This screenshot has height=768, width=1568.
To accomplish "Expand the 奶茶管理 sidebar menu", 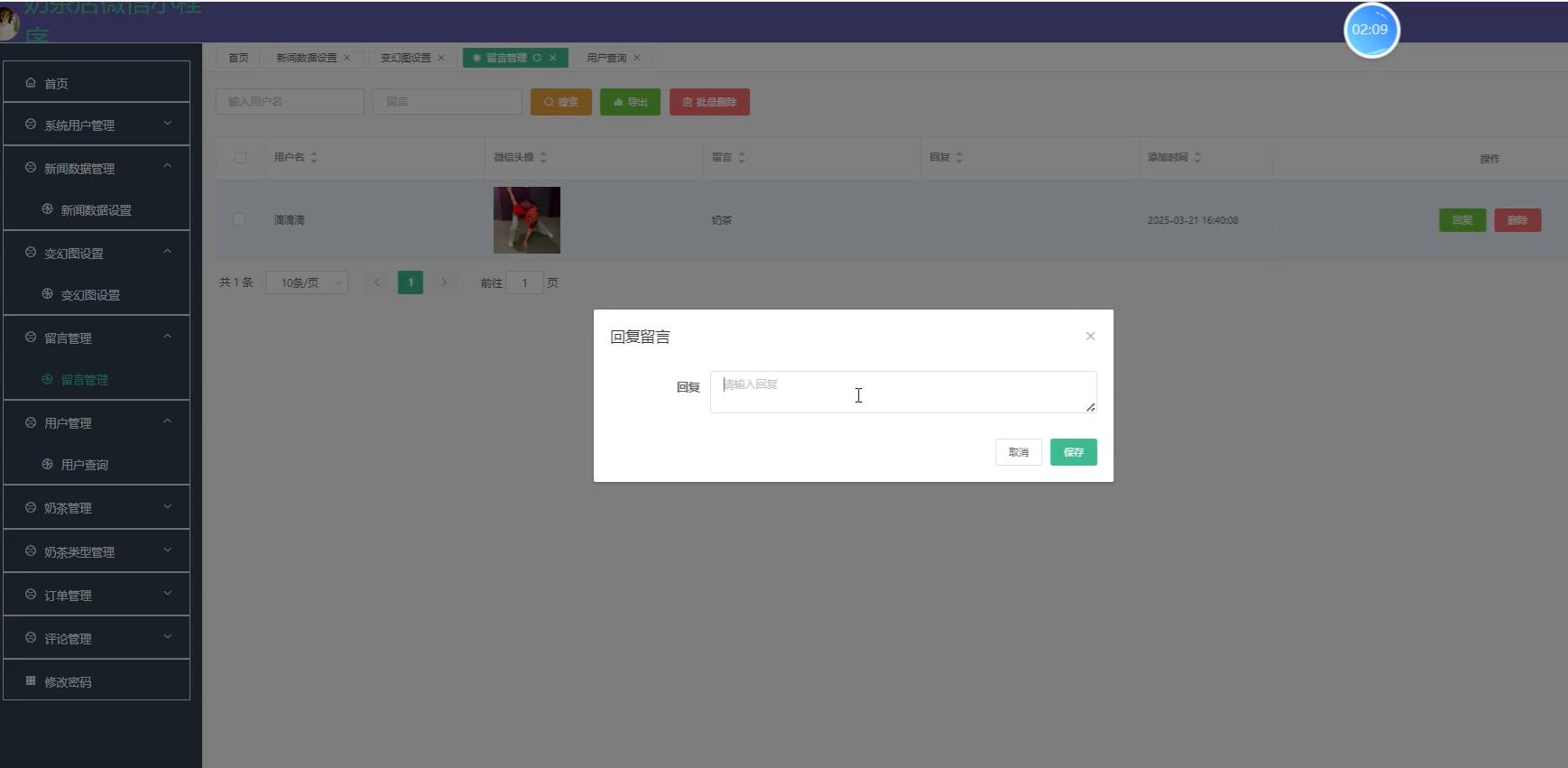I will 96,507.
